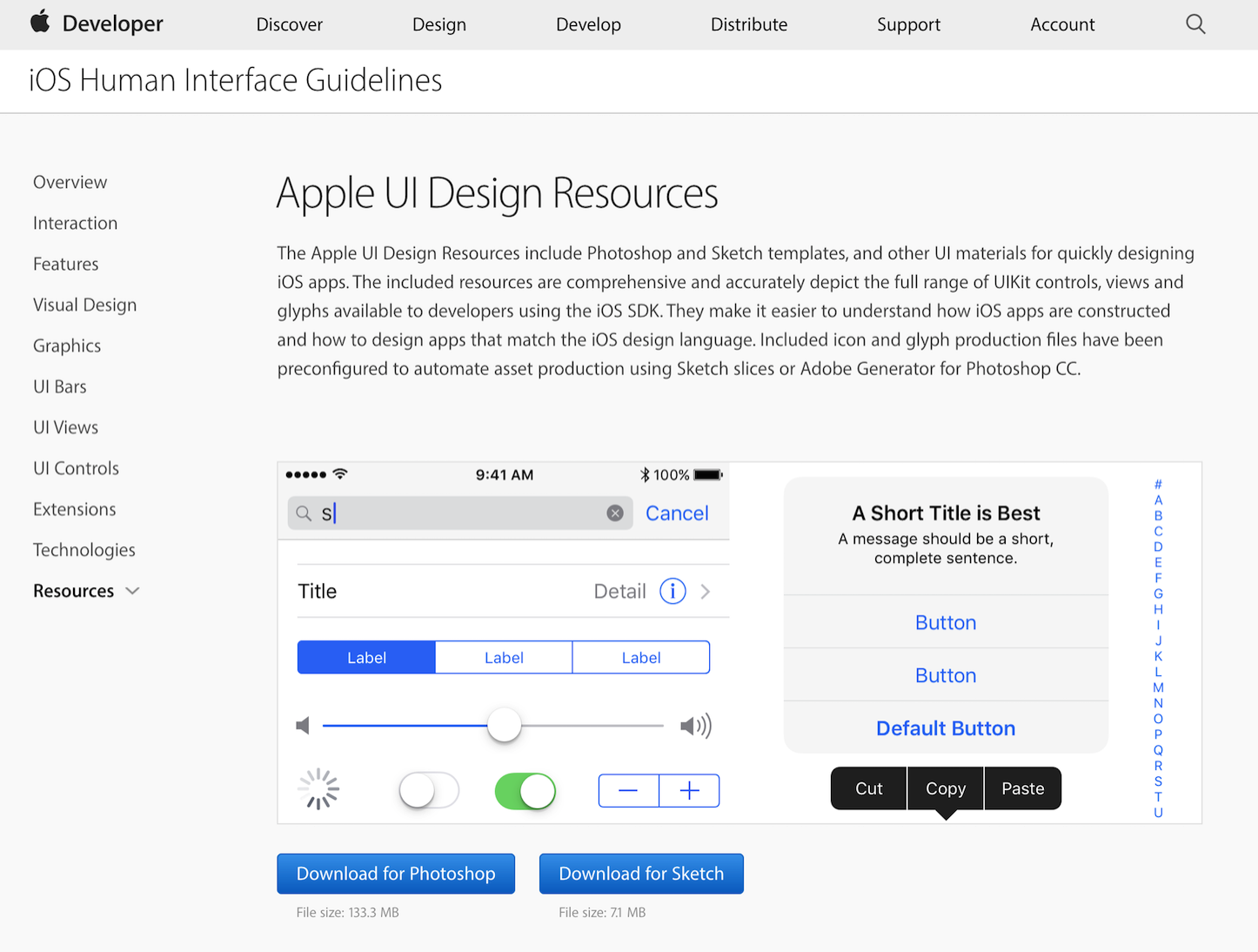Jump to letter A in index
Image resolution: width=1258 pixels, height=952 pixels.
click(1158, 499)
